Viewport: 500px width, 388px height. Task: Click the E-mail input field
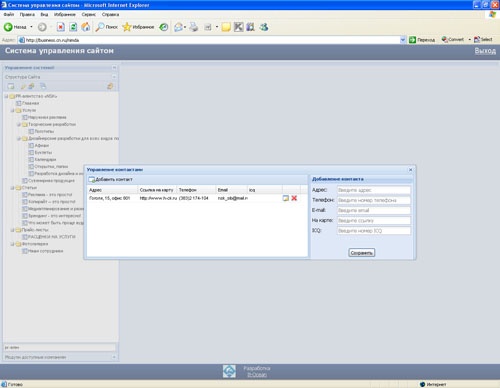pos(374,210)
